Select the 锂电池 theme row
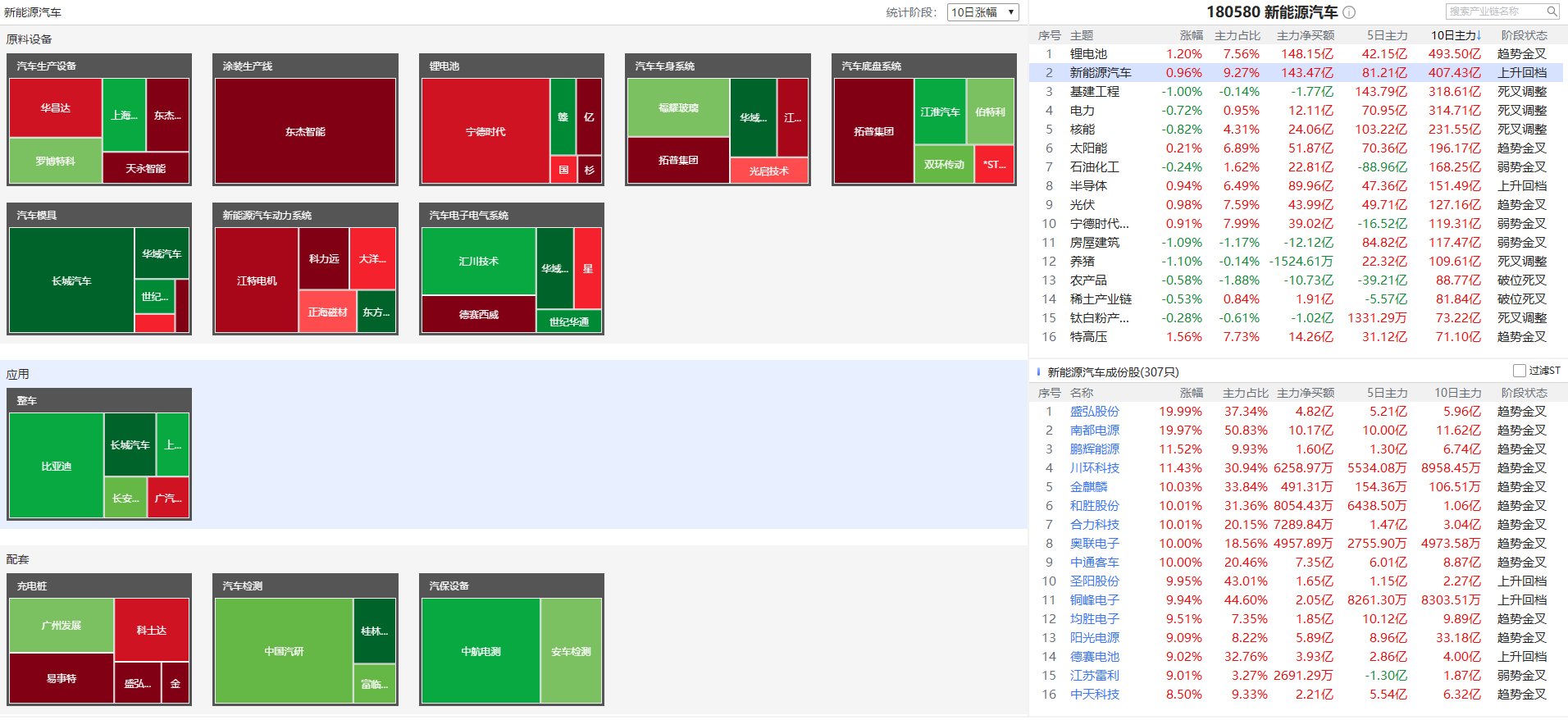The height and width of the screenshot is (720, 1568). pyautogui.click(x=1296, y=53)
